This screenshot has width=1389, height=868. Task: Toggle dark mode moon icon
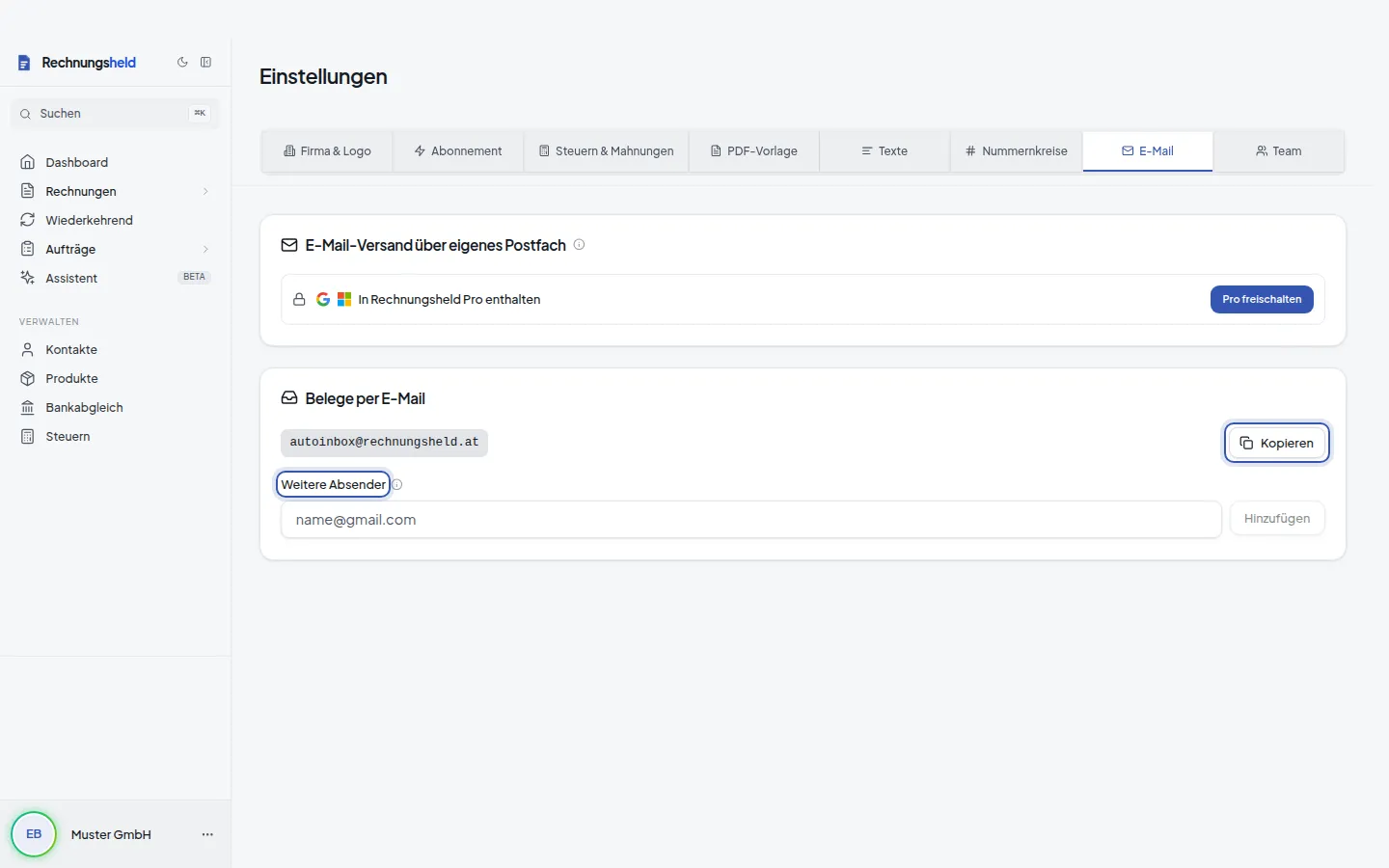point(182,63)
